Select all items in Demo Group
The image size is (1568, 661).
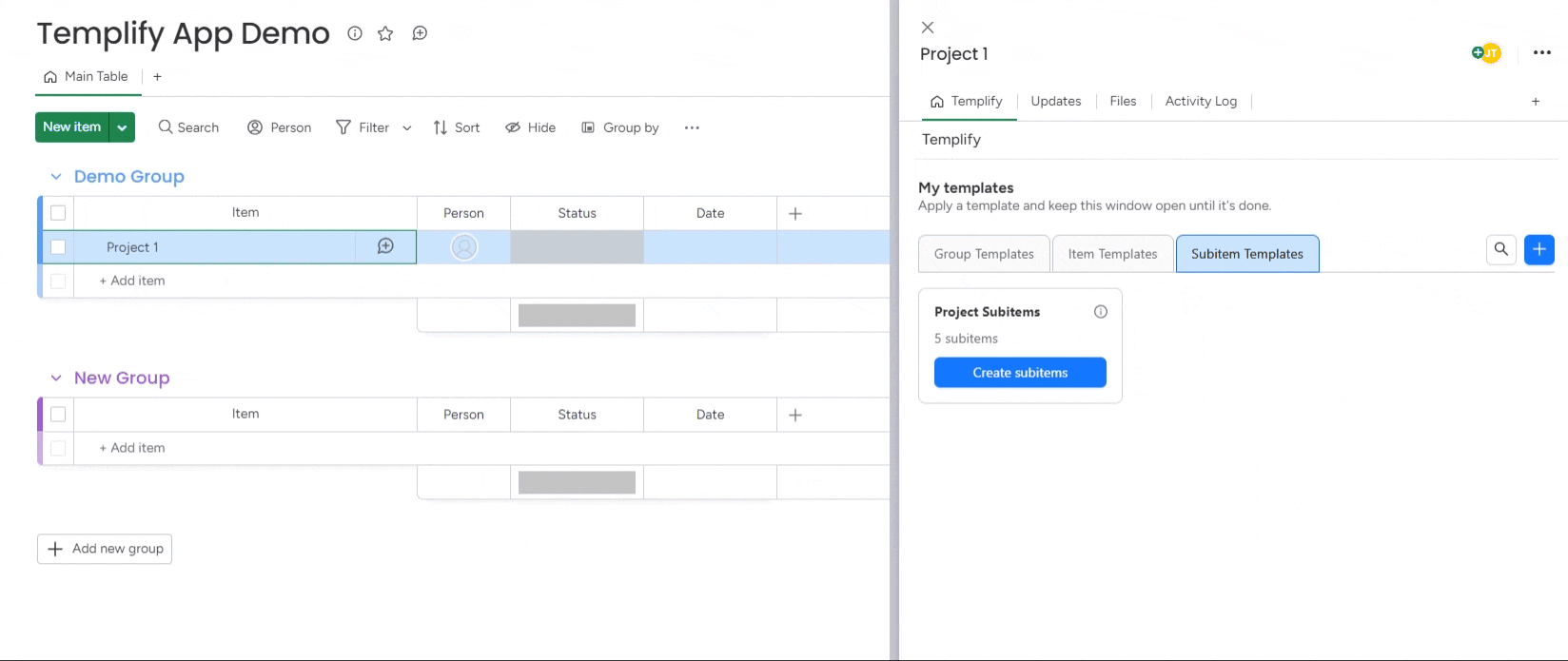pos(58,213)
